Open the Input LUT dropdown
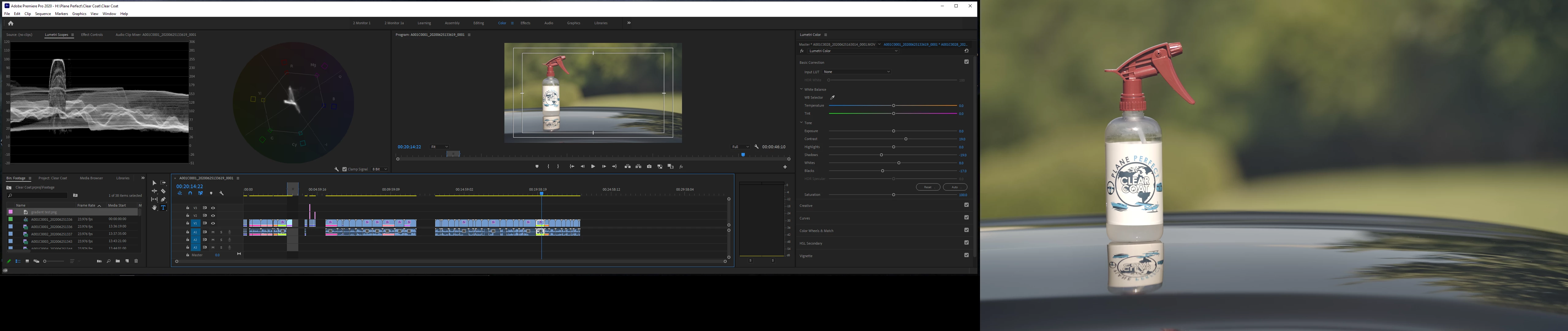 [x=857, y=72]
